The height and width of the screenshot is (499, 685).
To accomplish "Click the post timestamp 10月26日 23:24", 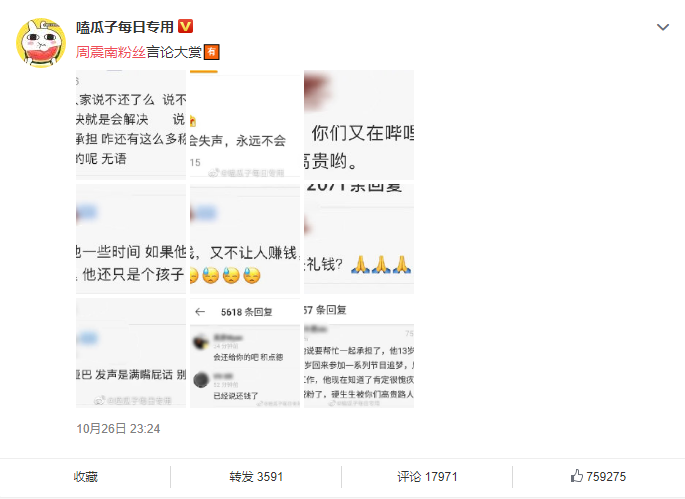I will (118, 429).
